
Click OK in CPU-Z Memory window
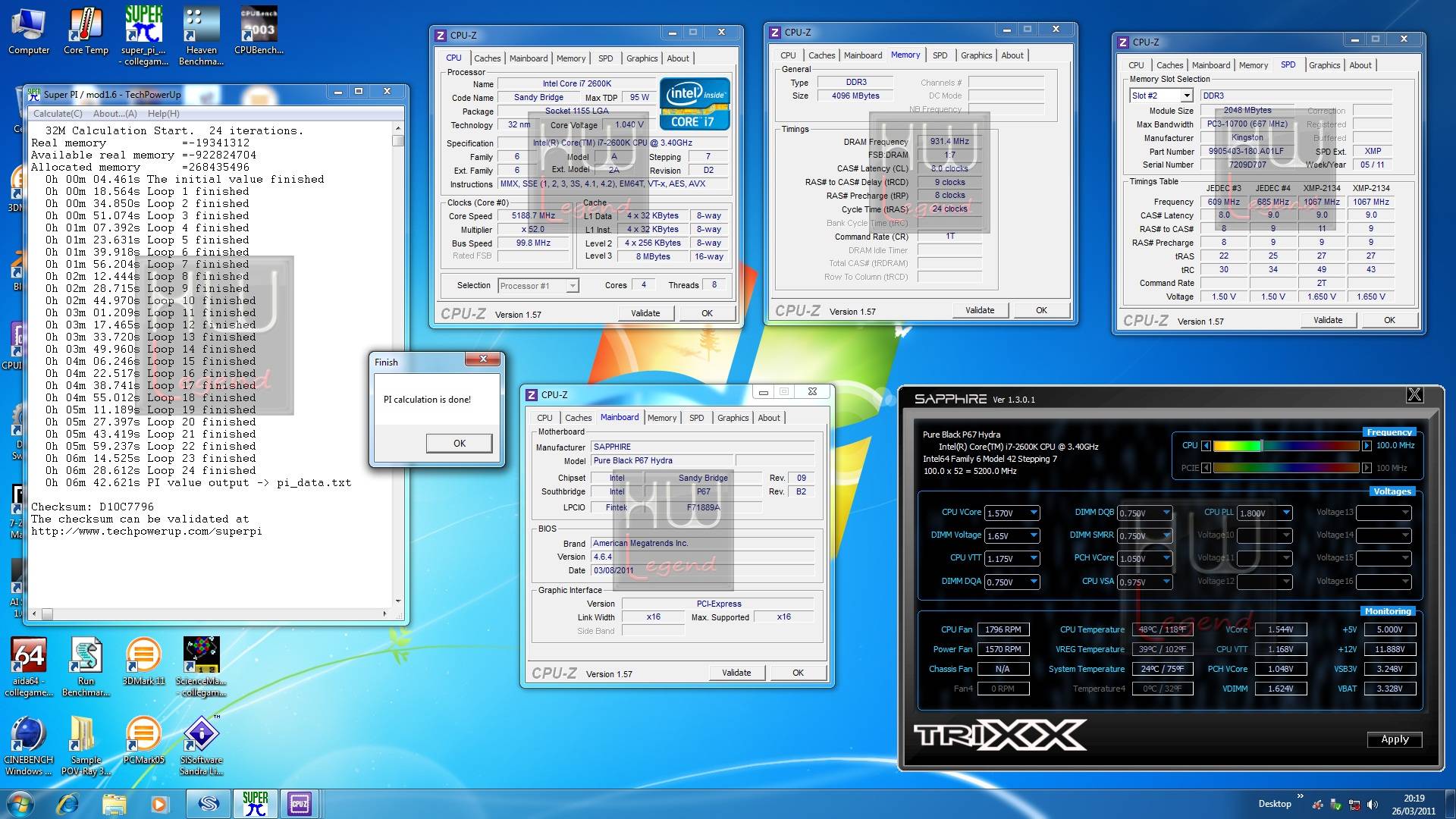(1041, 310)
